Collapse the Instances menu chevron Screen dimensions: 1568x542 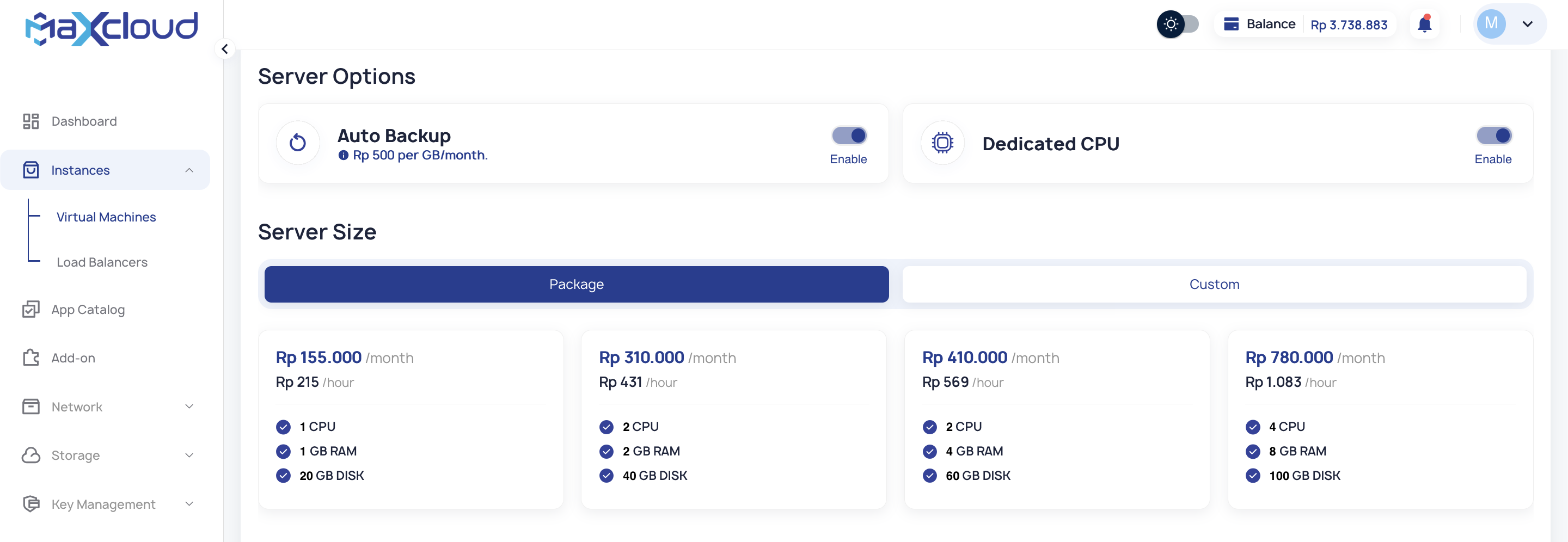coord(189,170)
